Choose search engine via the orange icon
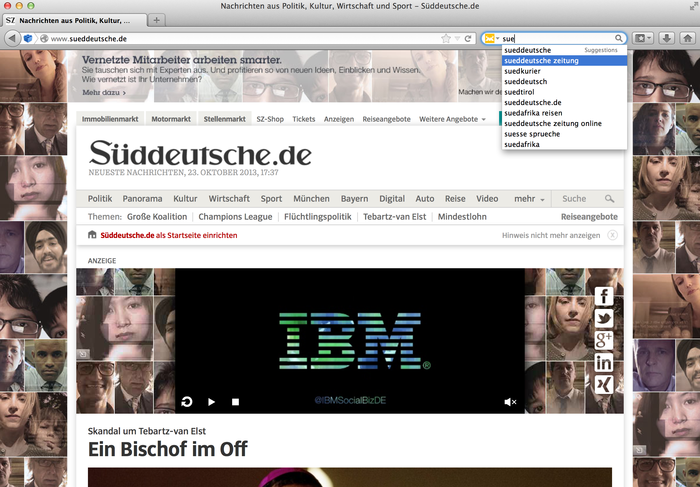700x487 pixels. 490,38
